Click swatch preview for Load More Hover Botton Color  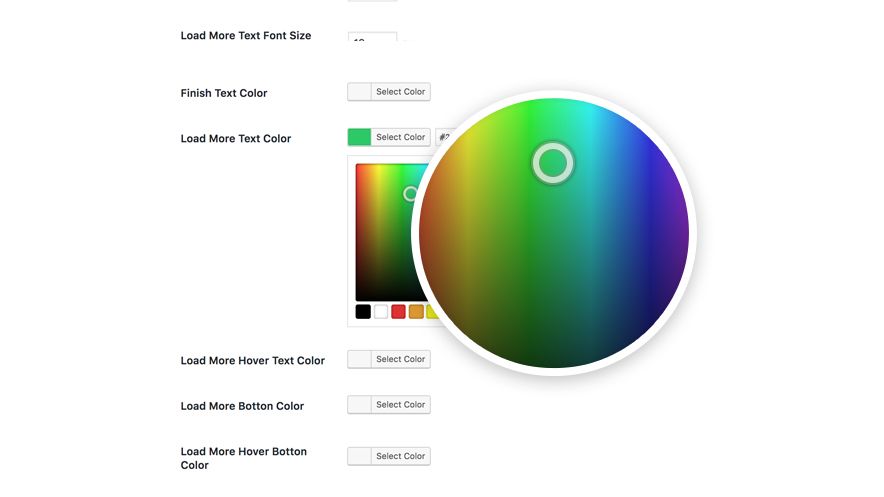359,456
